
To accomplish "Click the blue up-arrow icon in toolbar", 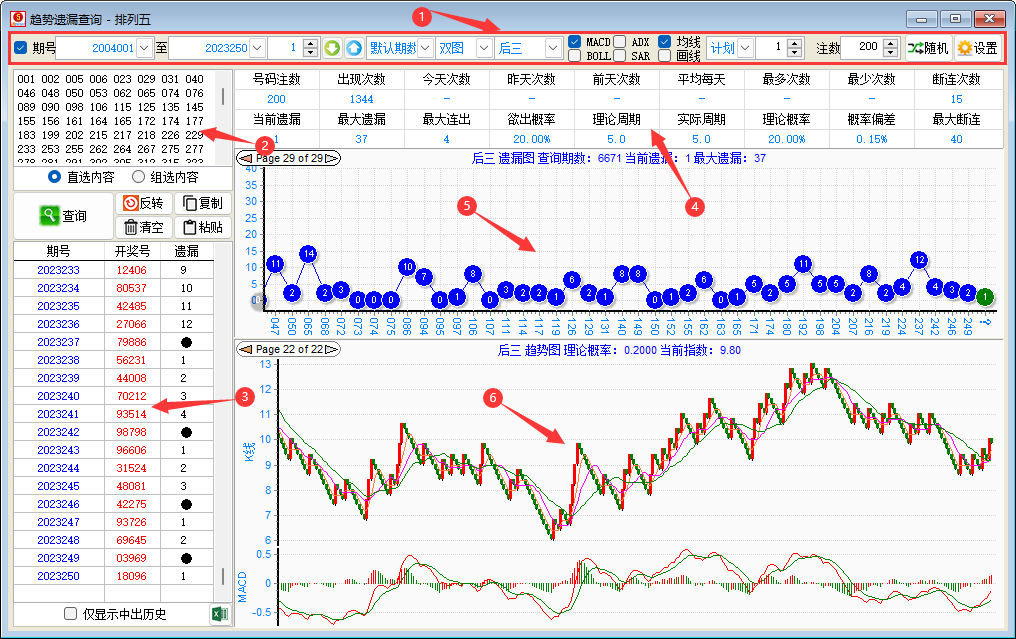I will [x=353, y=48].
